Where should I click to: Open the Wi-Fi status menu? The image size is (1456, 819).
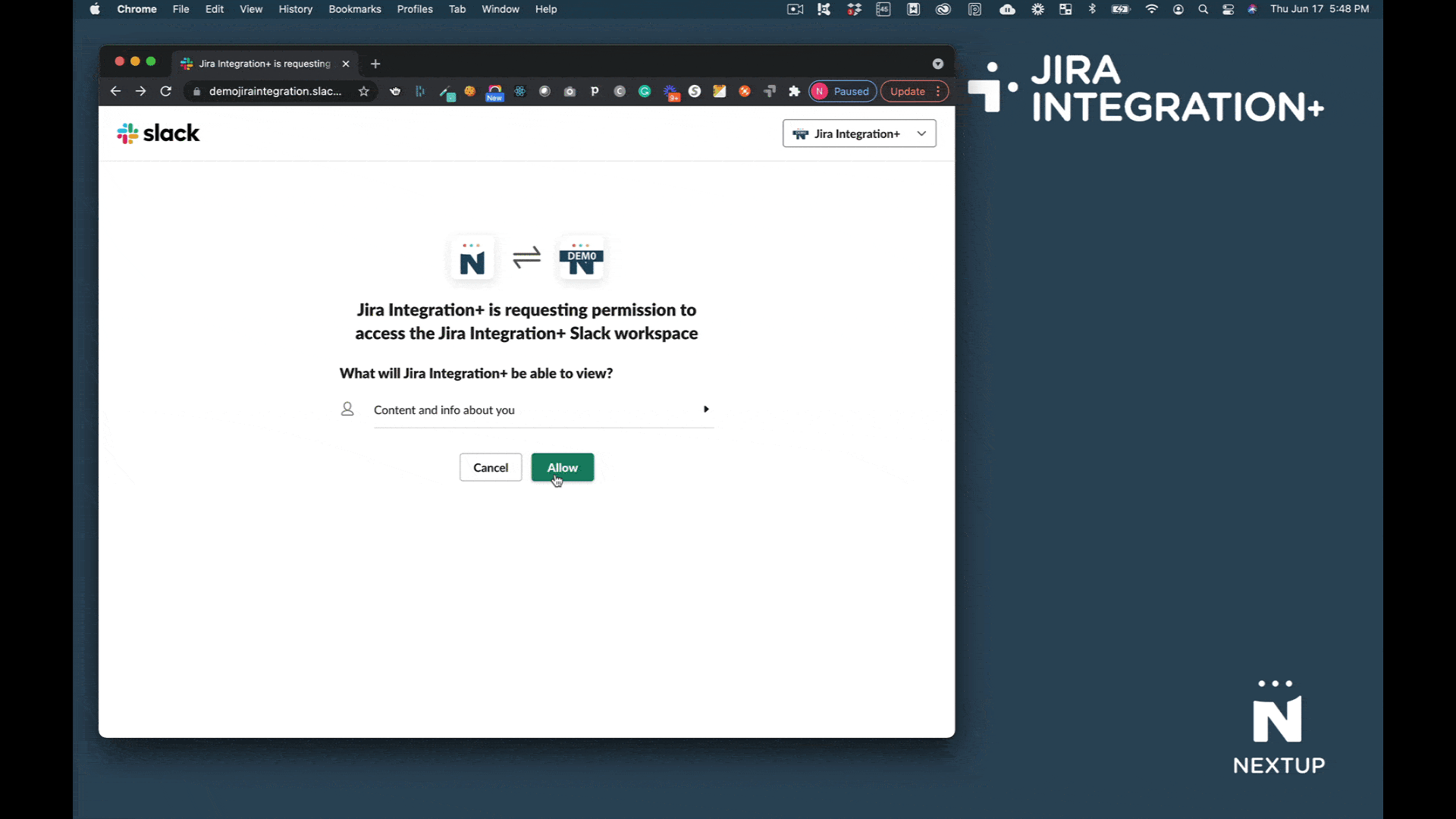(1152, 9)
